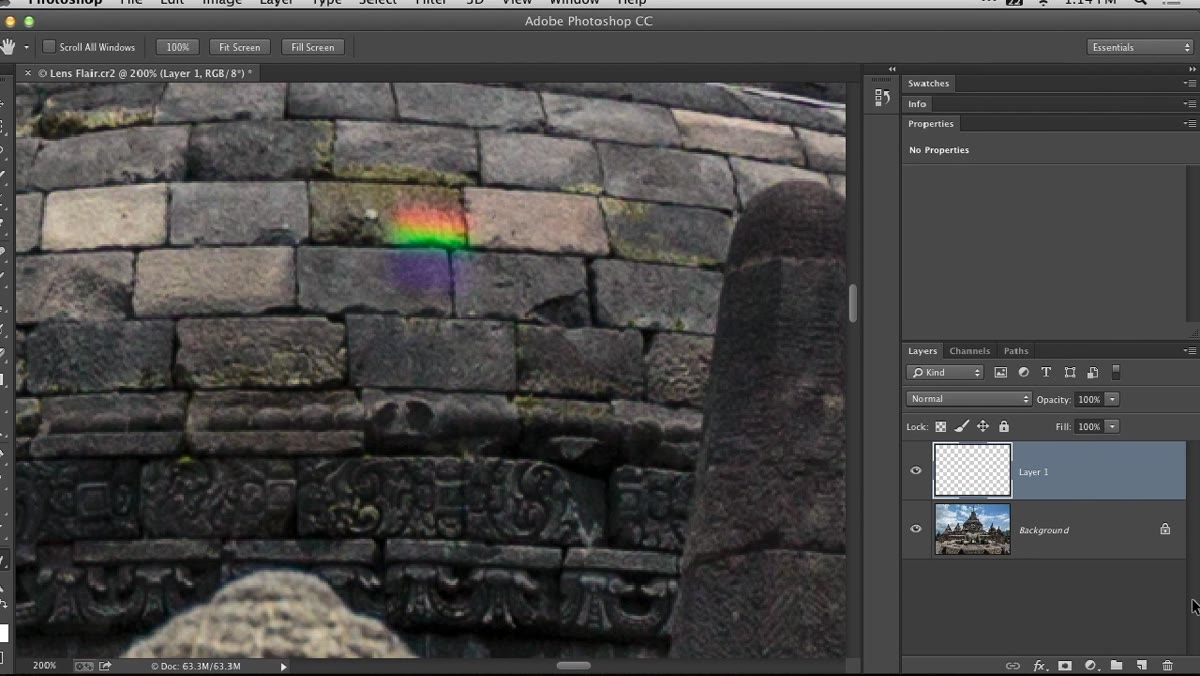The height and width of the screenshot is (676, 1200).
Task: Switch to the Paths tab
Action: point(1016,351)
